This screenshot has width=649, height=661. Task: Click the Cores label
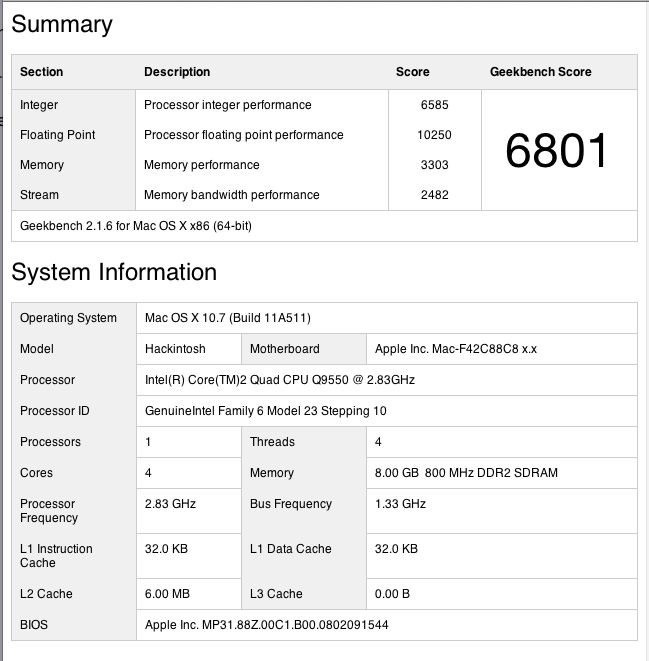coord(36,473)
